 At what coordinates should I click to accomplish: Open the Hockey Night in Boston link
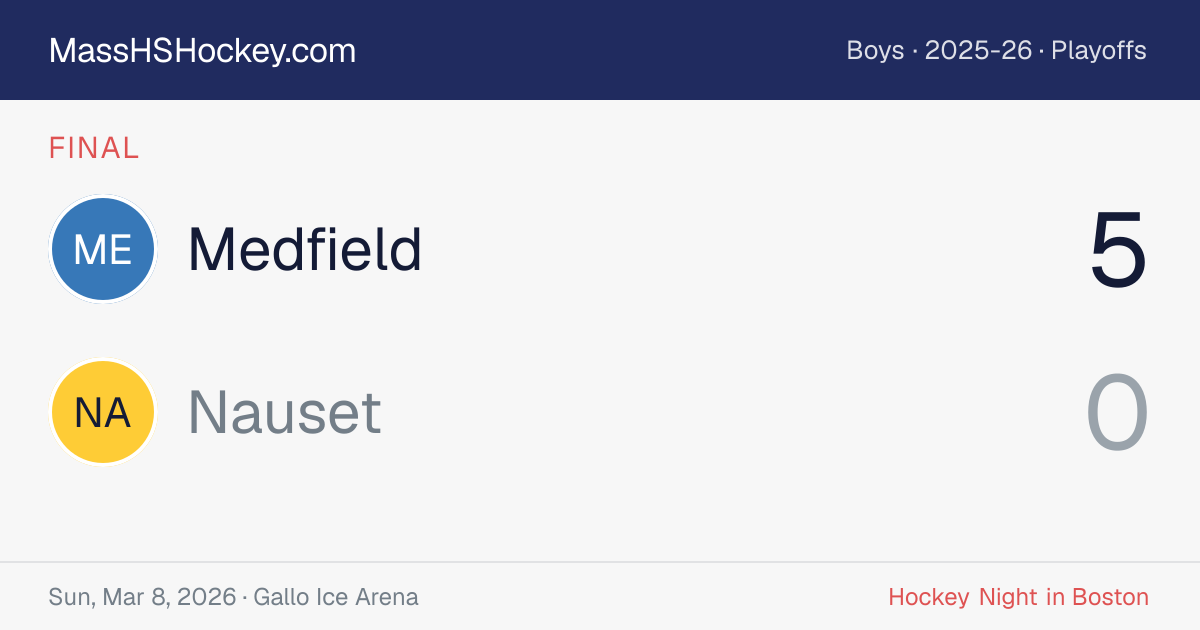tap(1018, 597)
